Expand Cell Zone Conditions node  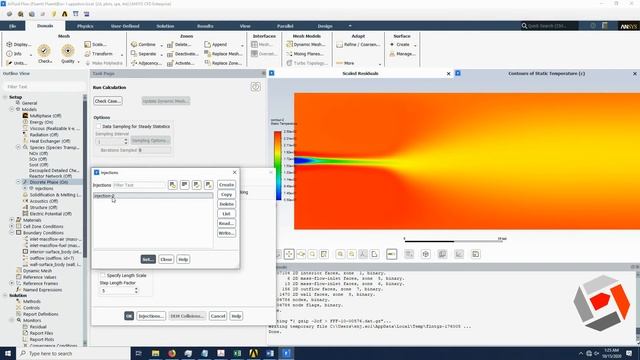click(12, 226)
